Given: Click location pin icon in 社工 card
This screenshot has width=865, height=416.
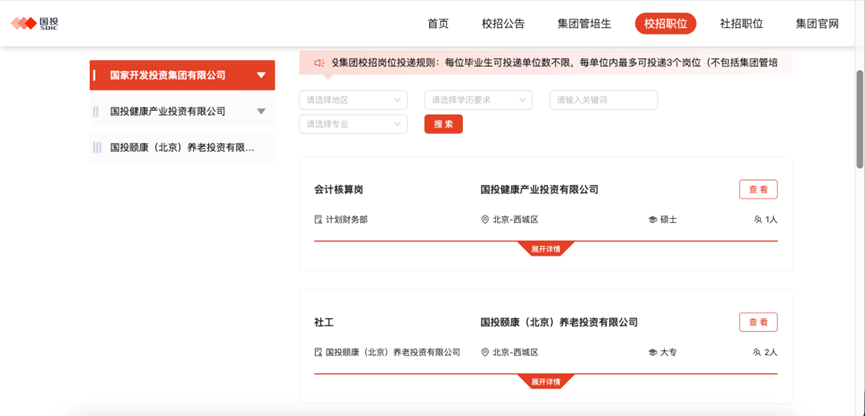Looking at the screenshot, I should click(x=485, y=352).
